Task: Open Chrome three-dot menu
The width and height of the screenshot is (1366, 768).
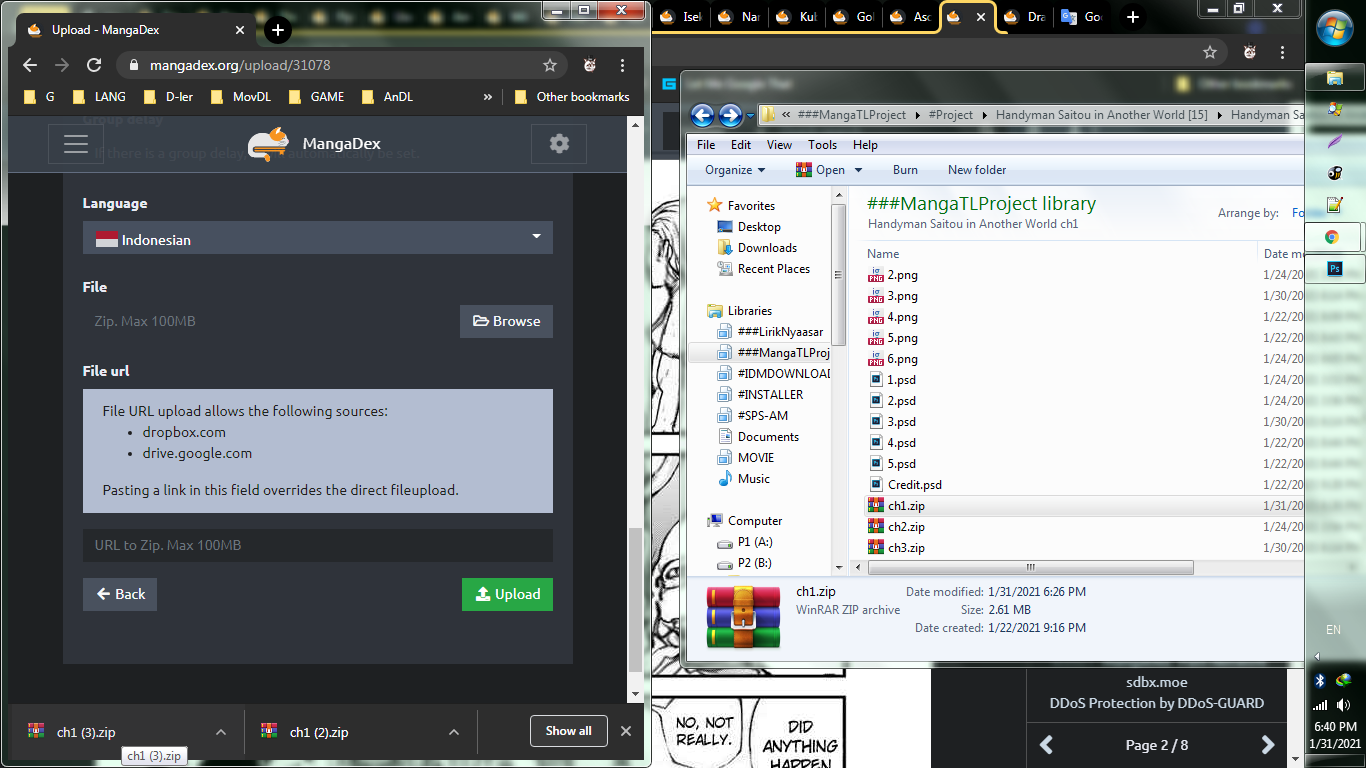Action: click(623, 65)
